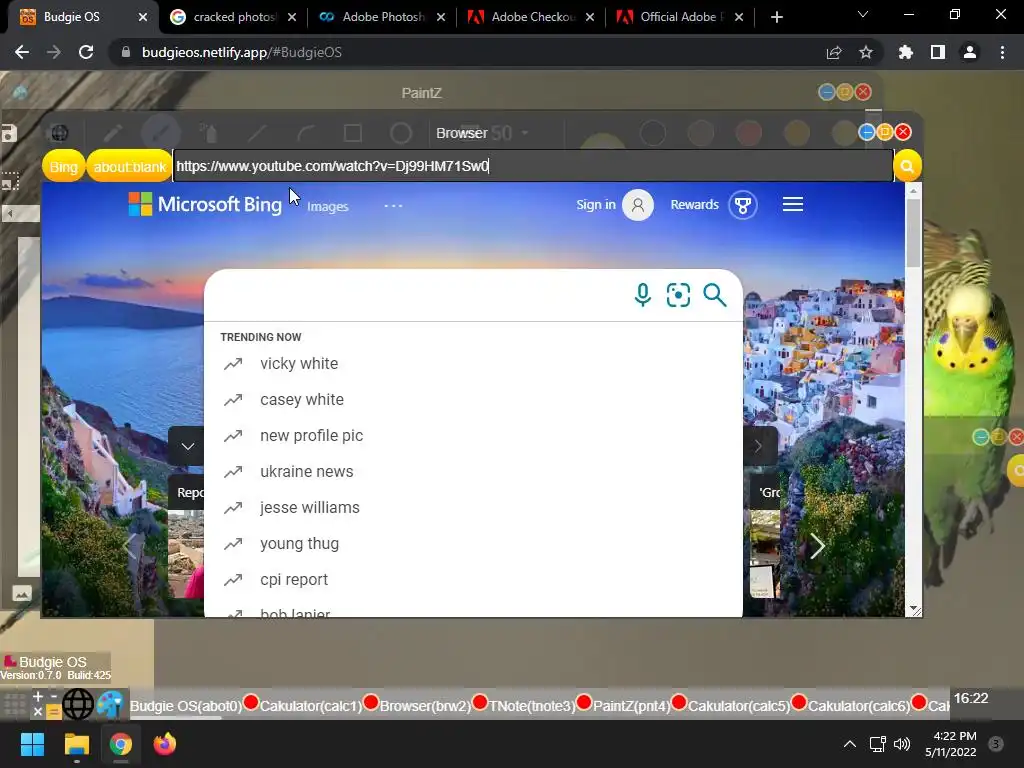Open Bing visual search camera icon
Image resolution: width=1024 pixels, height=768 pixels.
coord(678,295)
